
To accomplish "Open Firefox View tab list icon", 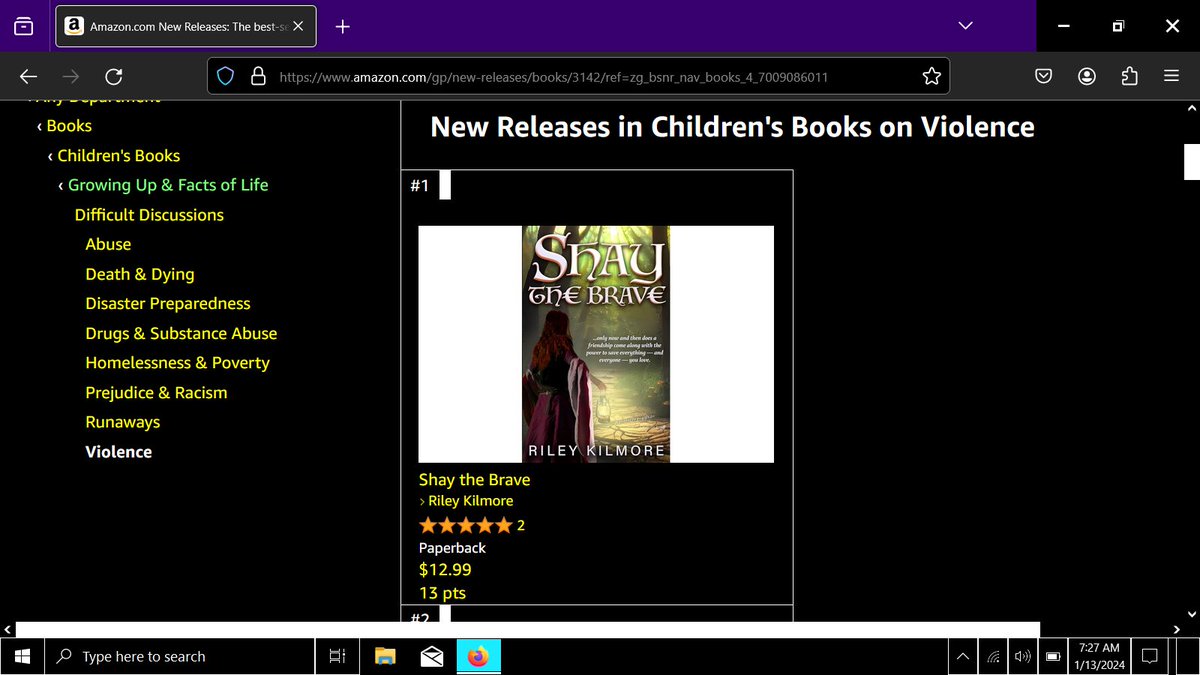I will pos(24,27).
